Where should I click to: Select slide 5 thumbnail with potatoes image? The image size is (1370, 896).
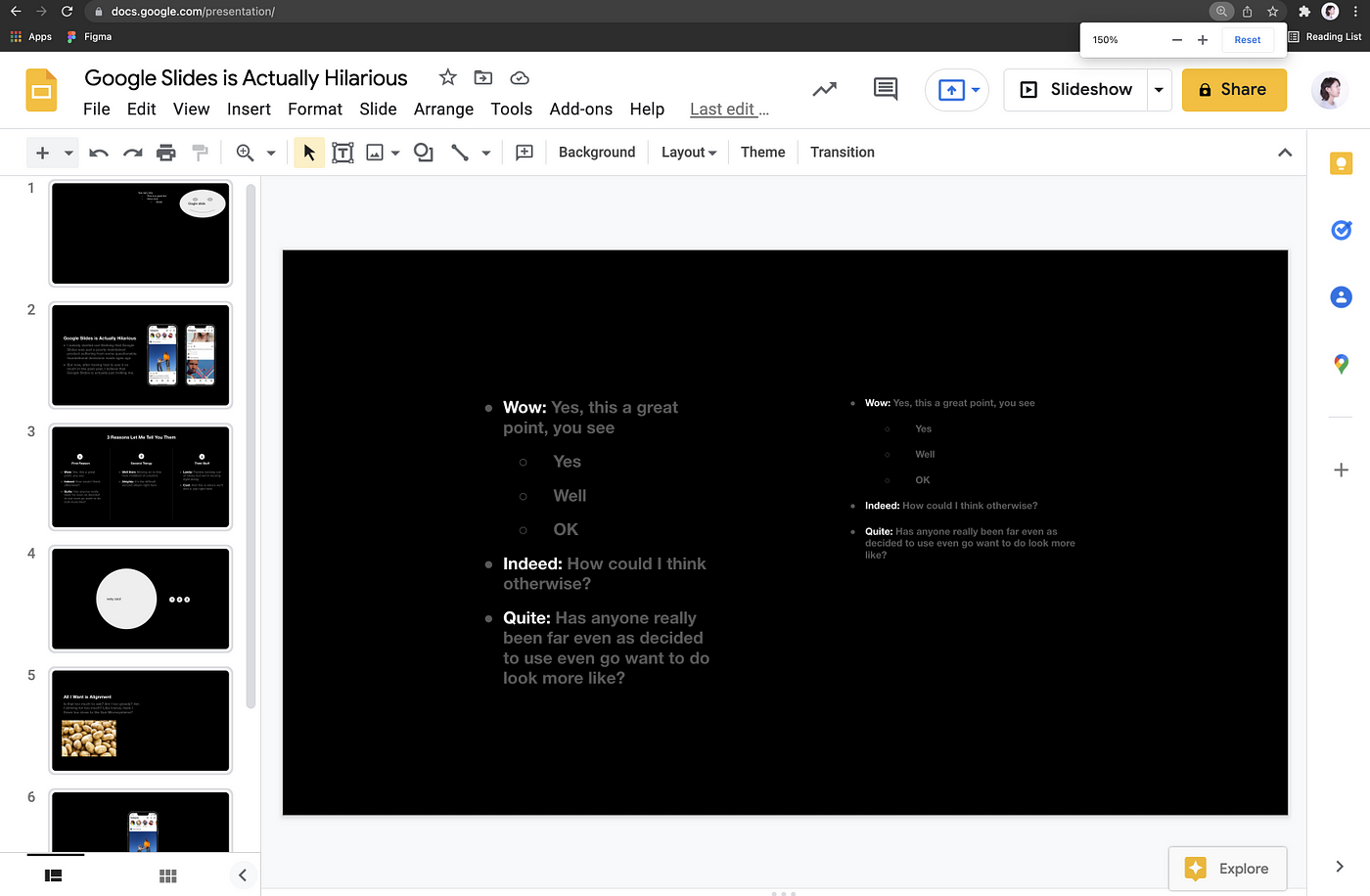[x=141, y=721]
